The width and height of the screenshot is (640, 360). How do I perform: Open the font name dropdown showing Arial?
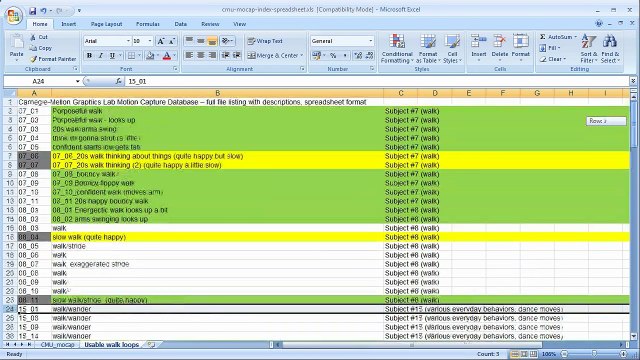[128, 41]
